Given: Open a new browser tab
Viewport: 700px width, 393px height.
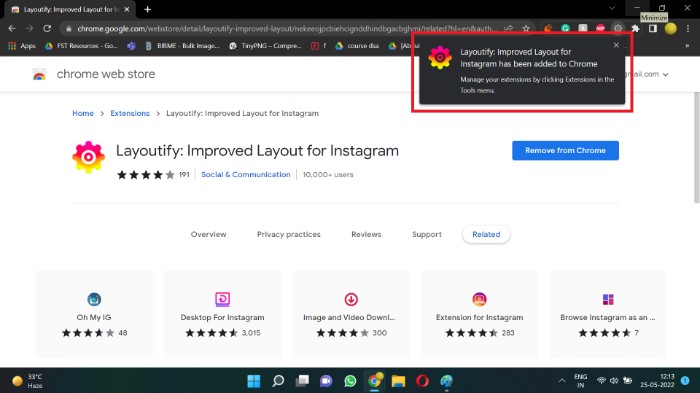Looking at the screenshot, I should coord(147,9).
